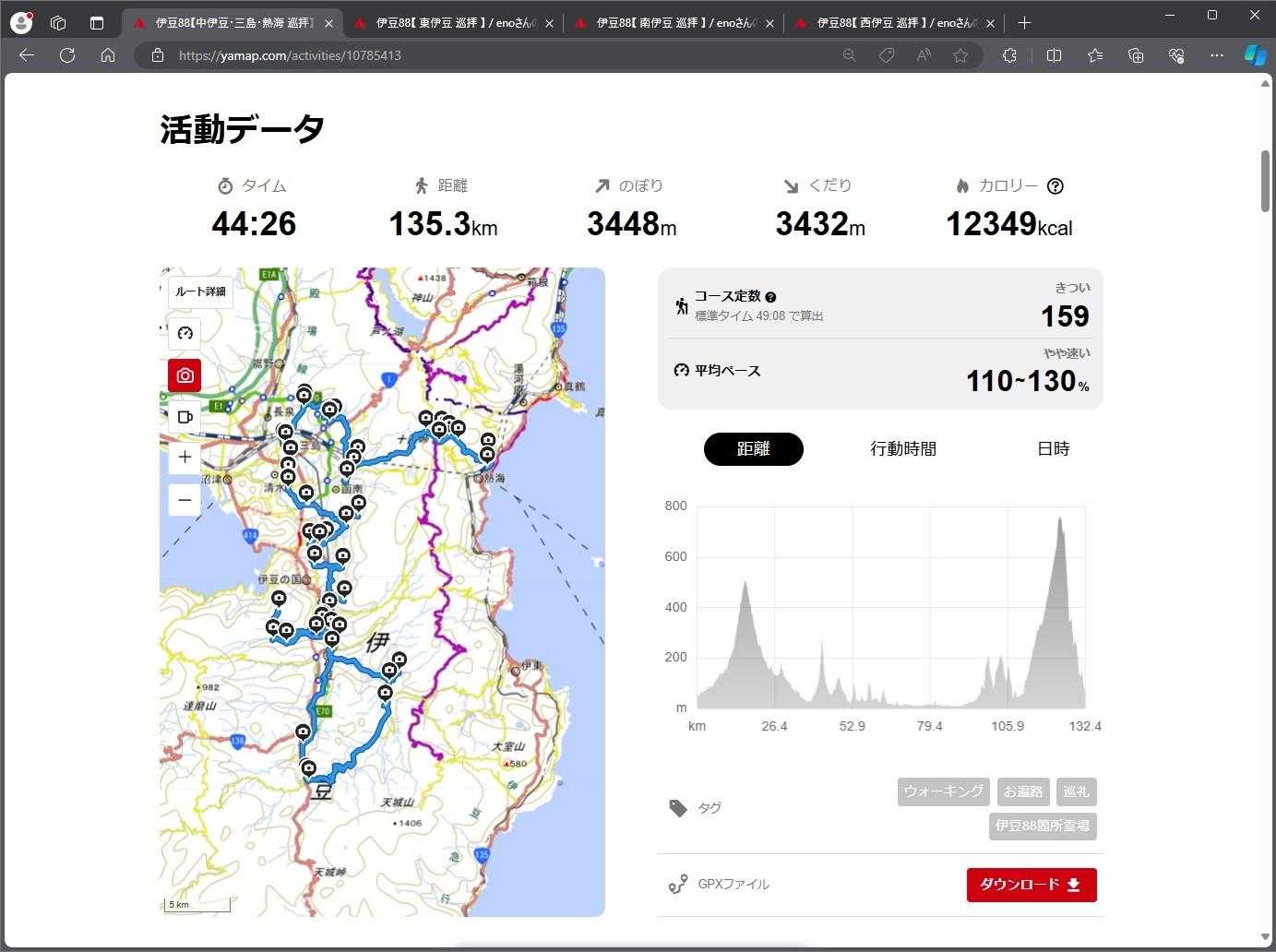Open the ルート詳細 route details

[200, 292]
